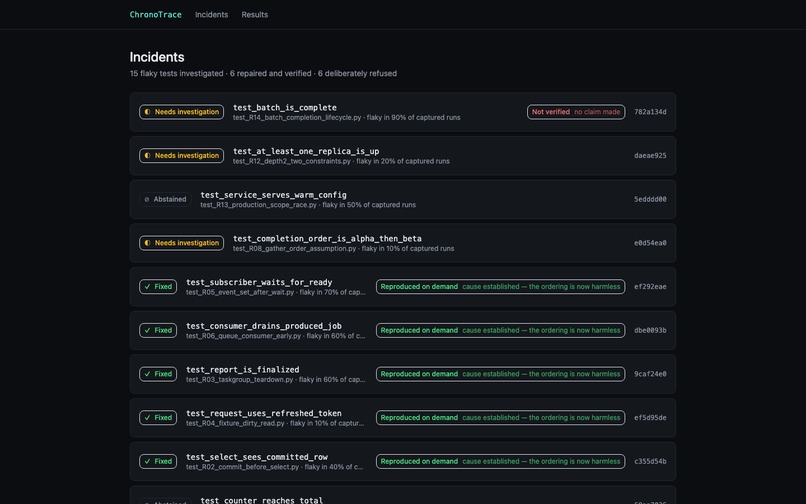The width and height of the screenshot is (806, 504).
Task: Open the test_batch_is_complete incident
Action: pyautogui.click(x=402, y=112)
